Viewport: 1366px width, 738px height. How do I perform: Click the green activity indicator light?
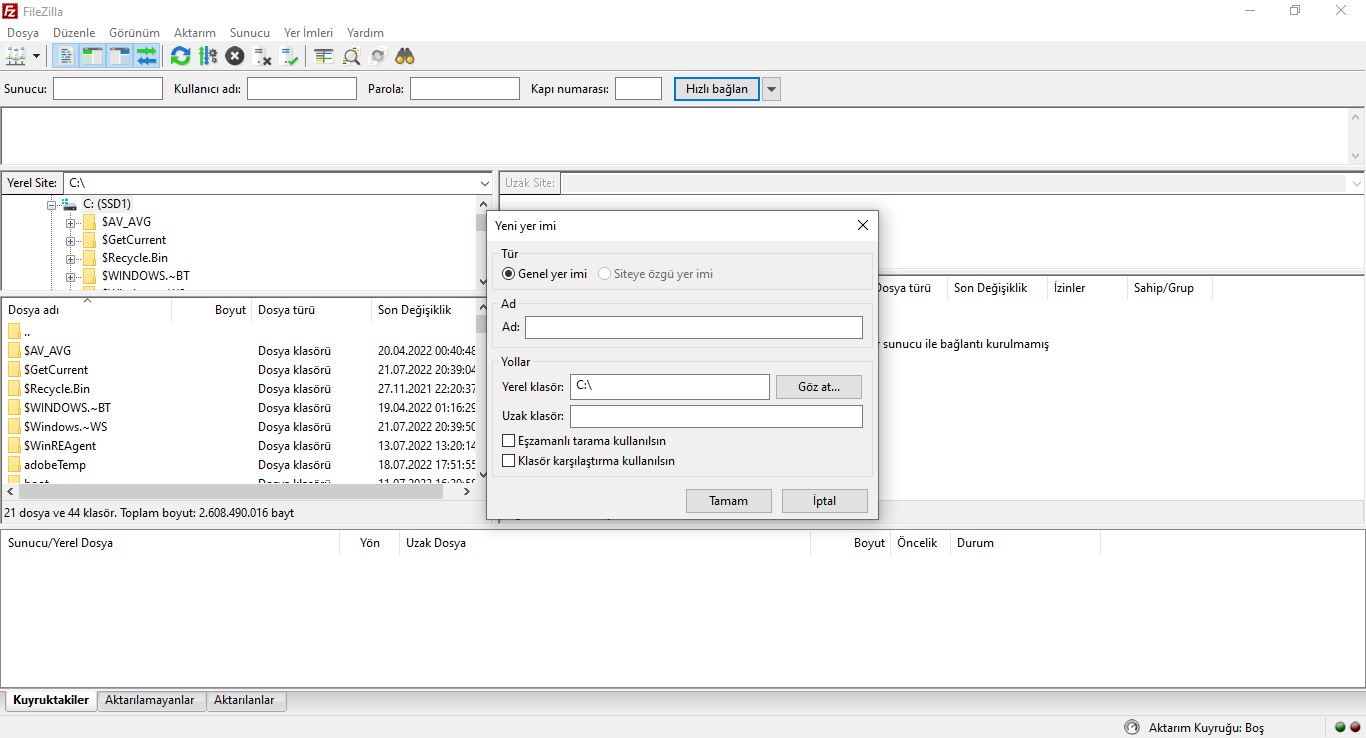(x=1340, y=727)
